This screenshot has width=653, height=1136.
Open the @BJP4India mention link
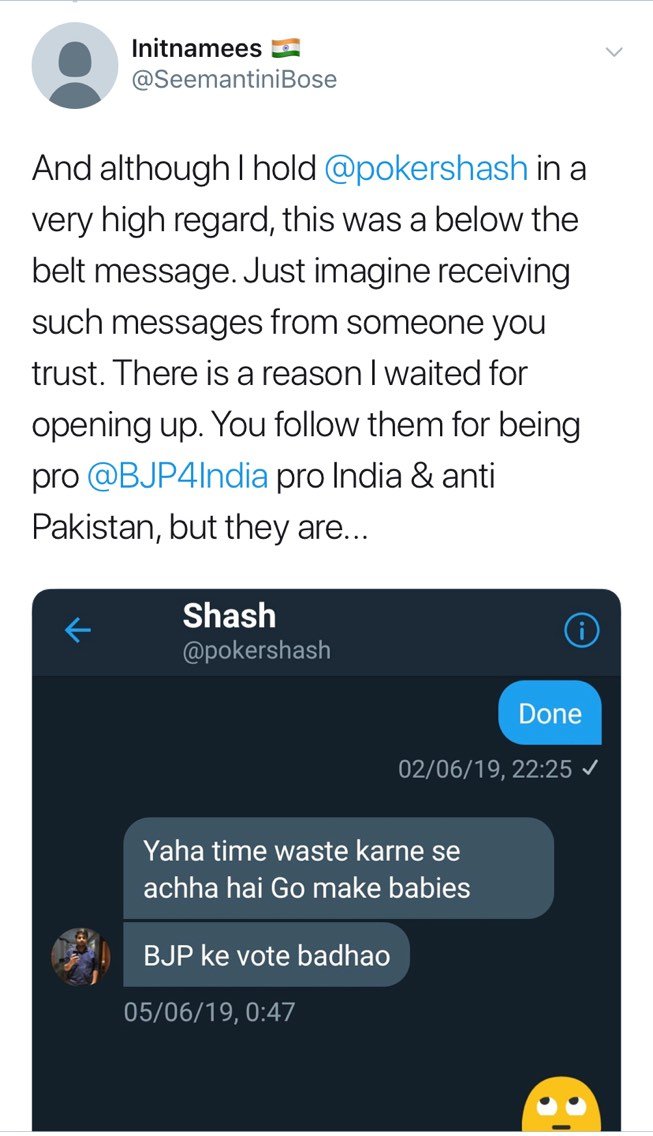coord(177,476)
